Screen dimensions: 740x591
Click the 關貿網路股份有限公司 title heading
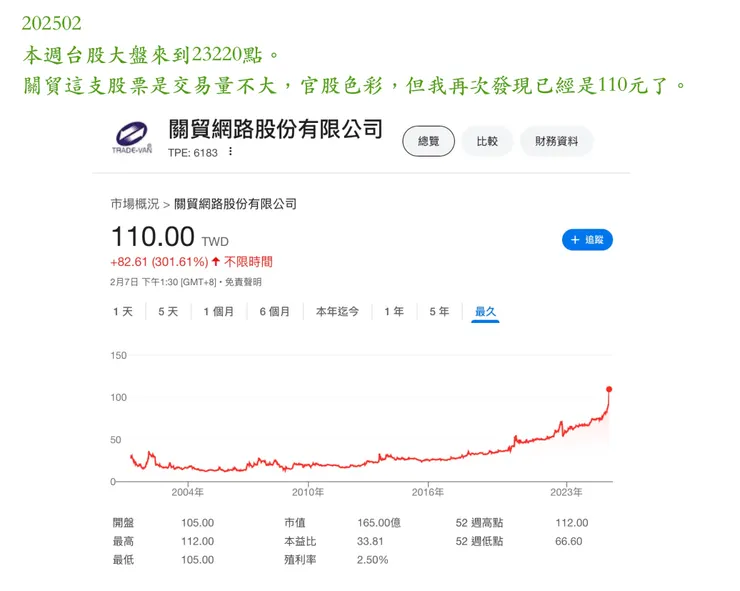(276, 129)
